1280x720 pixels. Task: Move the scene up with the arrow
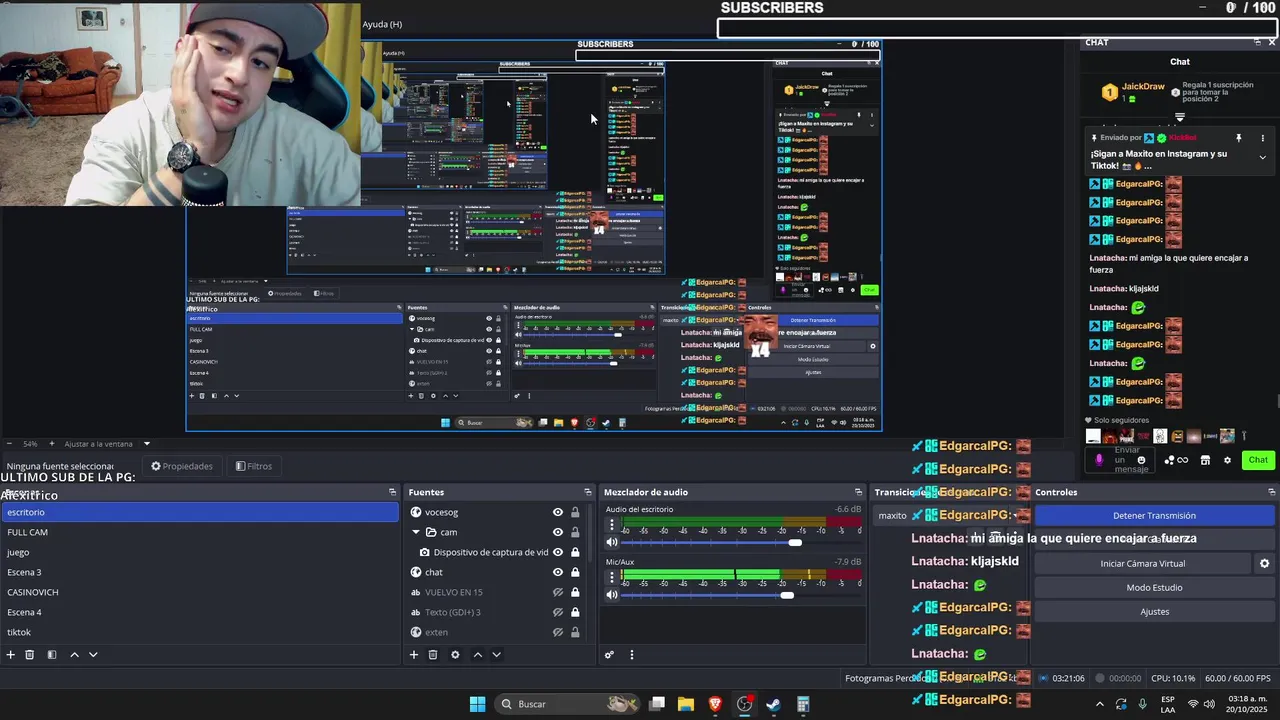(74, 655)
